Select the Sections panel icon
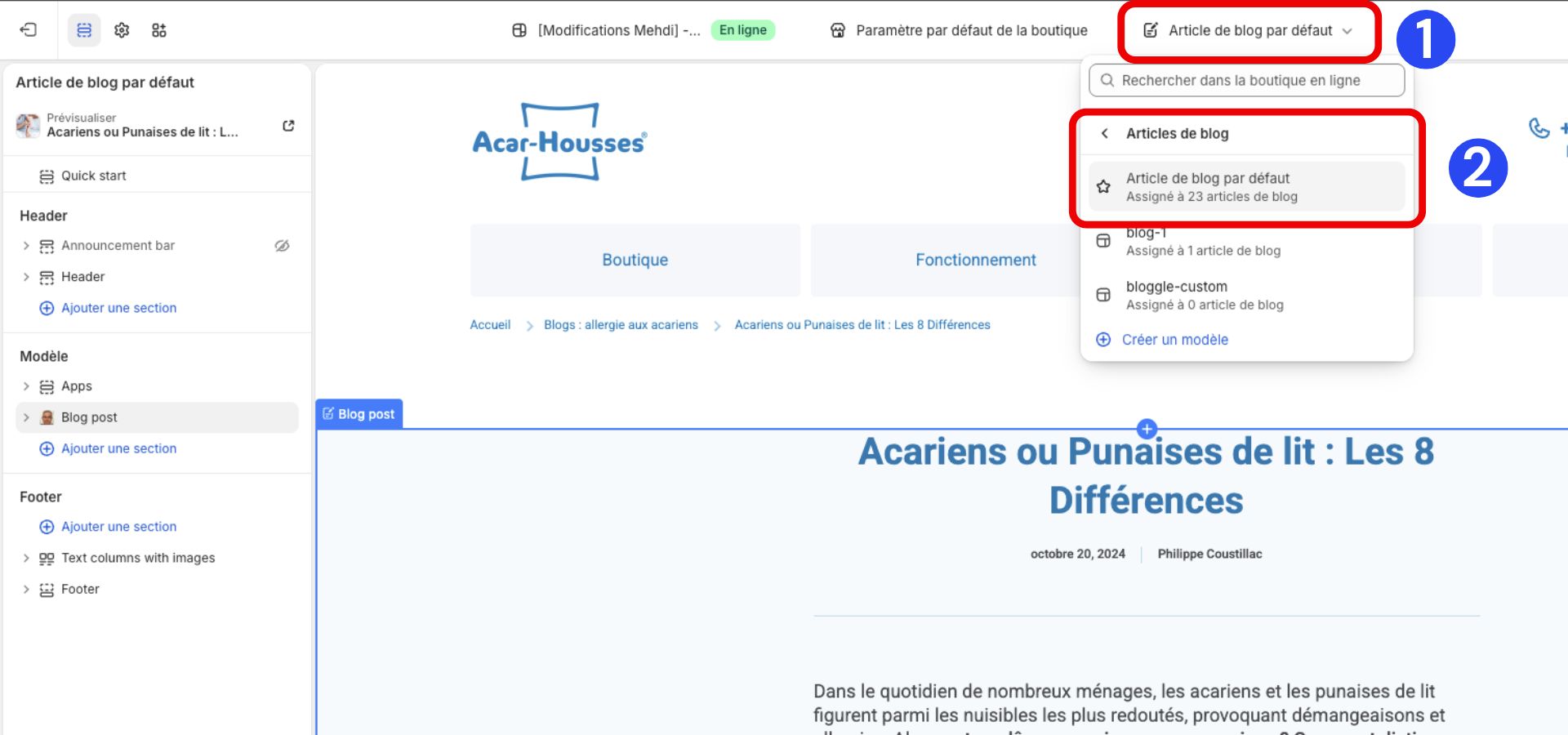Viewport: 1568px width, 735px height. coord(84,29)
